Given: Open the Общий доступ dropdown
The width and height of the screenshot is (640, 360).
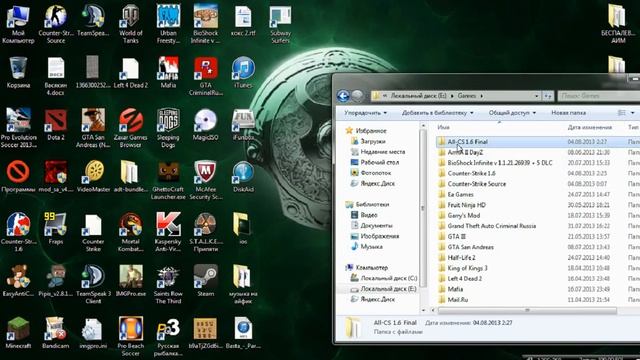Looking at the screenshot, I should pos(512,113).
